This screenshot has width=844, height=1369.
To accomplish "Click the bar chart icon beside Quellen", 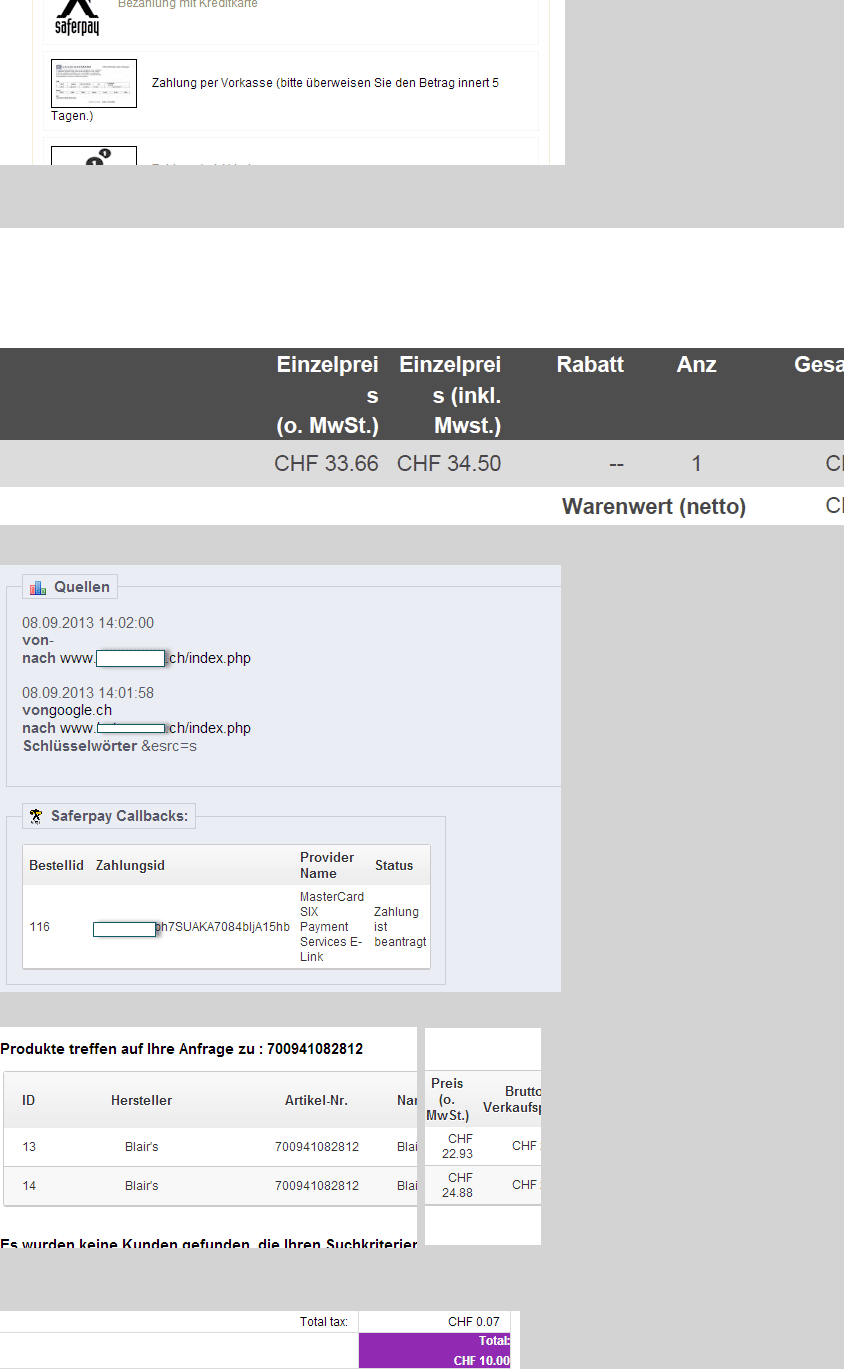I will click(x=38, y=587).
